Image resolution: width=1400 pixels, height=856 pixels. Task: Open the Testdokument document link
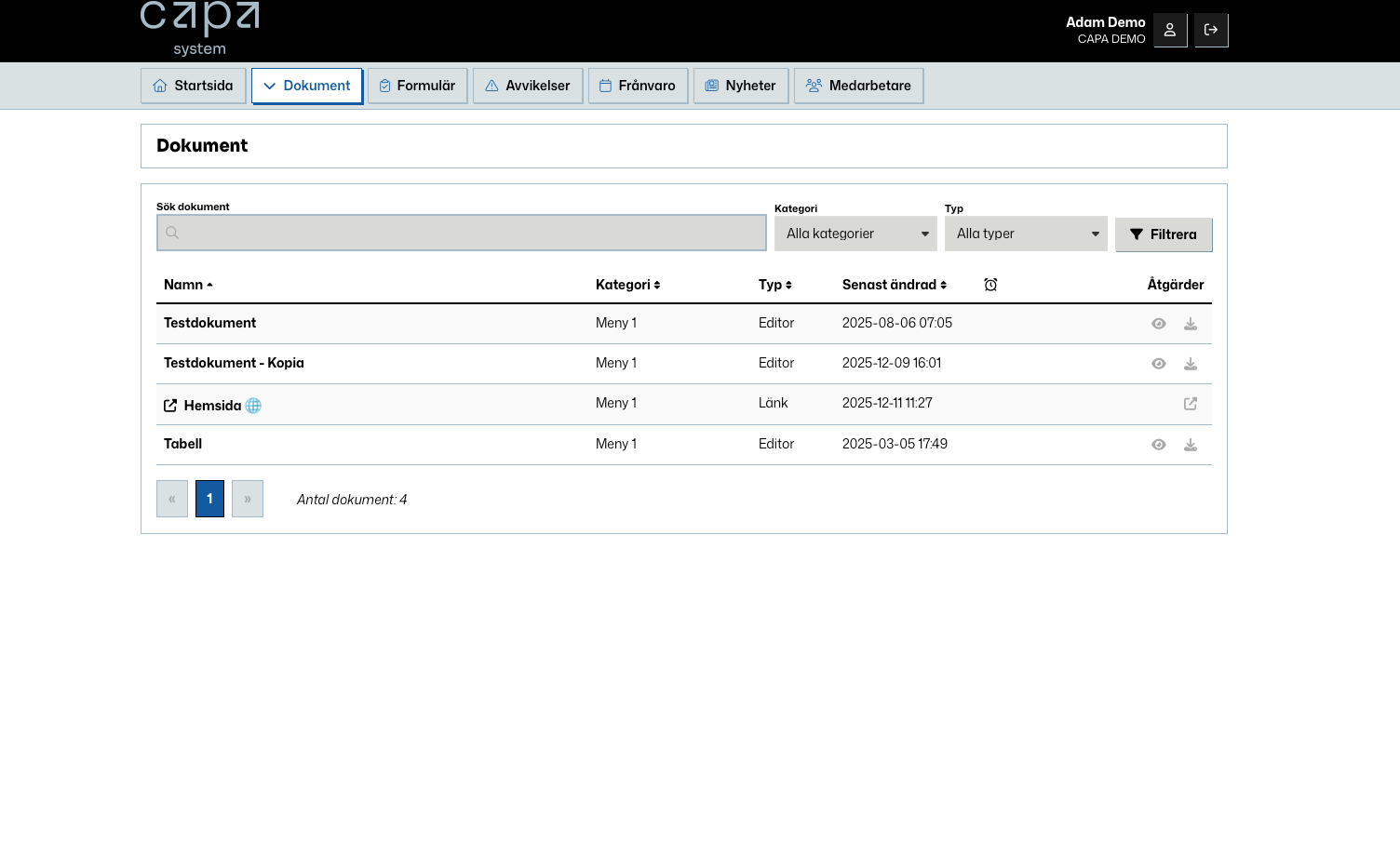[210, 323]
